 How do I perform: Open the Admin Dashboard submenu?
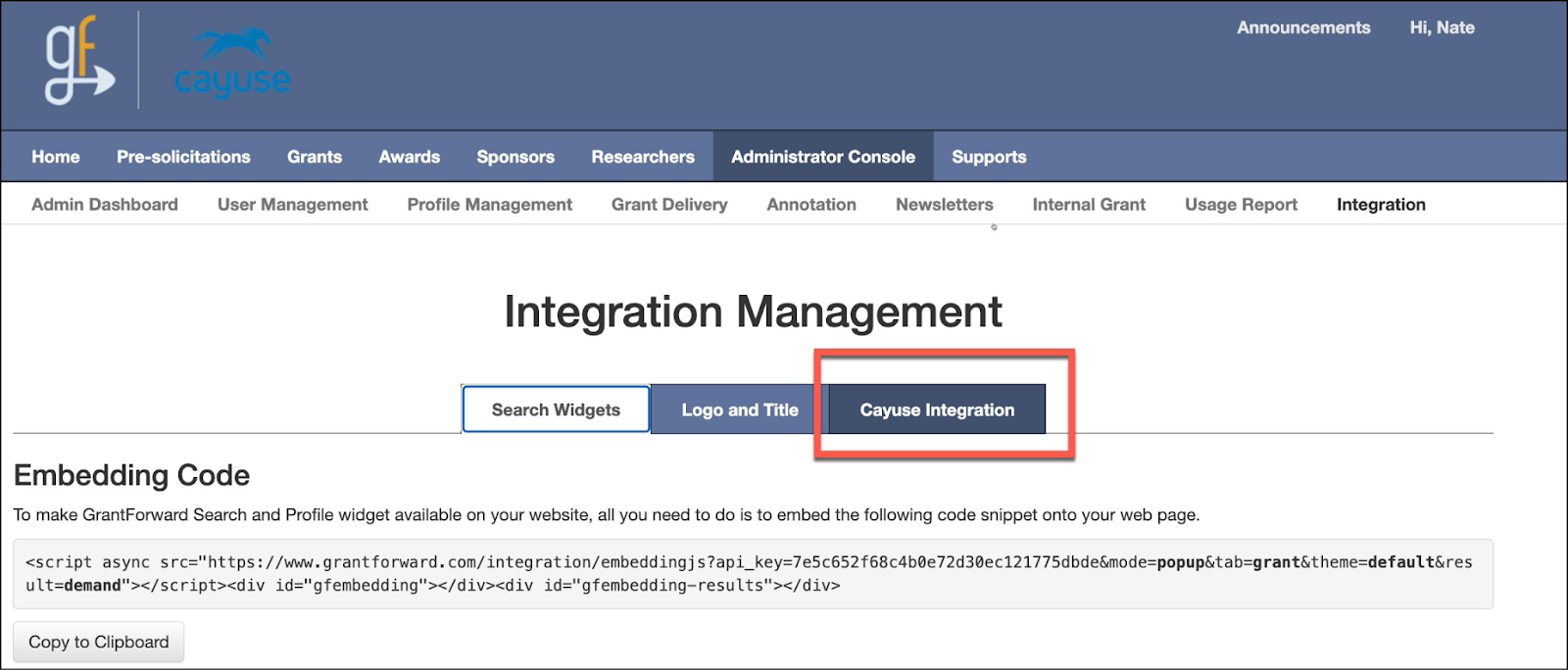105,205
